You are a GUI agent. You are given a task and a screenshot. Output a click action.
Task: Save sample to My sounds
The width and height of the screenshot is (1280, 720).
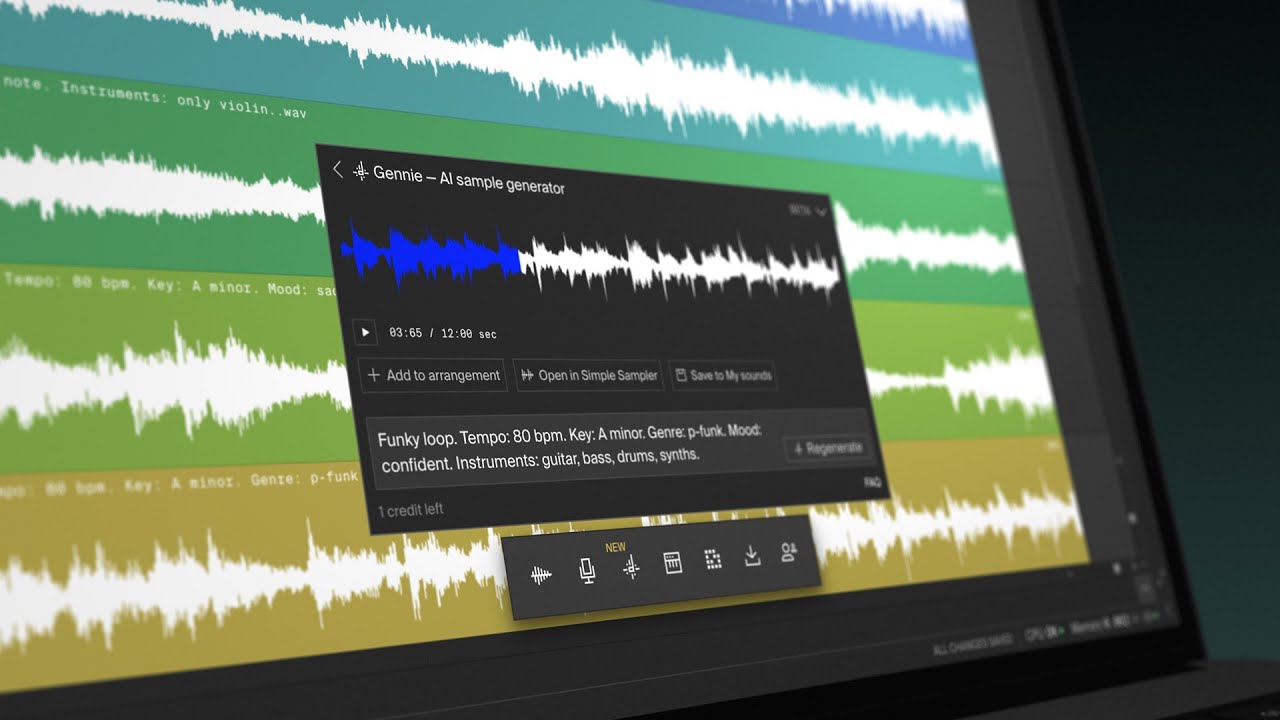[722, 375]
